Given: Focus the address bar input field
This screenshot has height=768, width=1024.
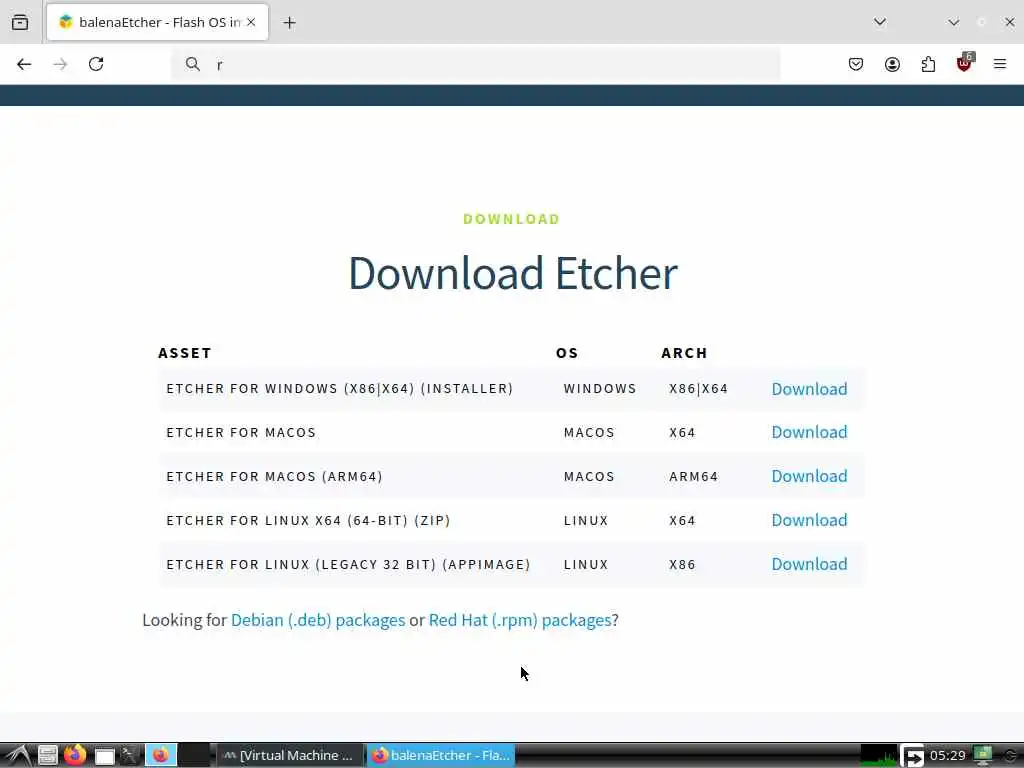Looking at the screenshot, I should 475,64.
